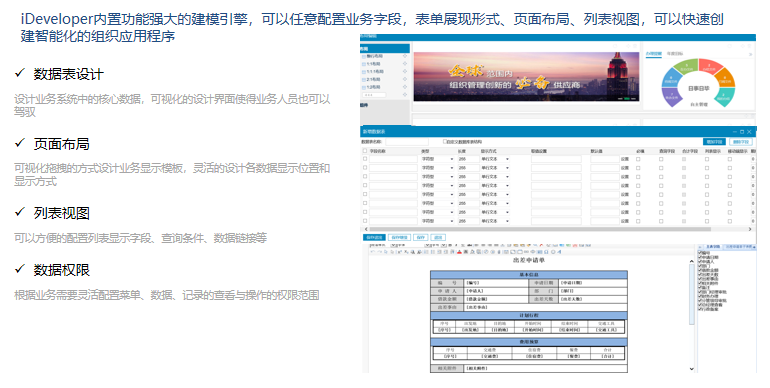
Task: Maximize the 新增数据表 dialog window
Action: [x=742, y=132]
